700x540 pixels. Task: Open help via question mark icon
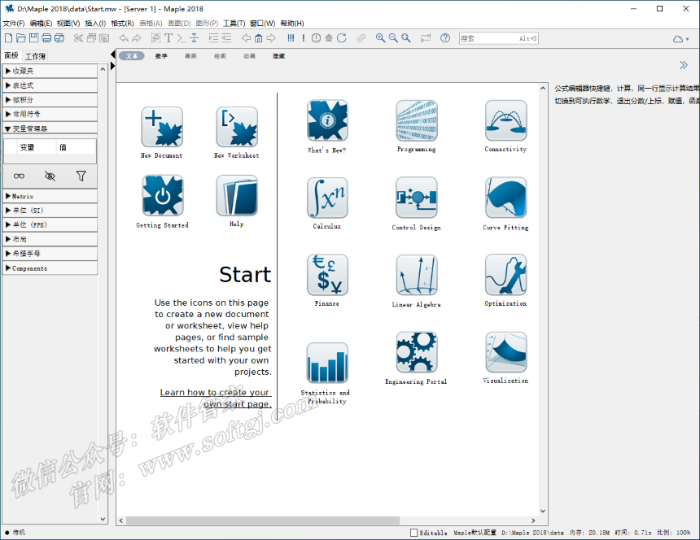445,38
